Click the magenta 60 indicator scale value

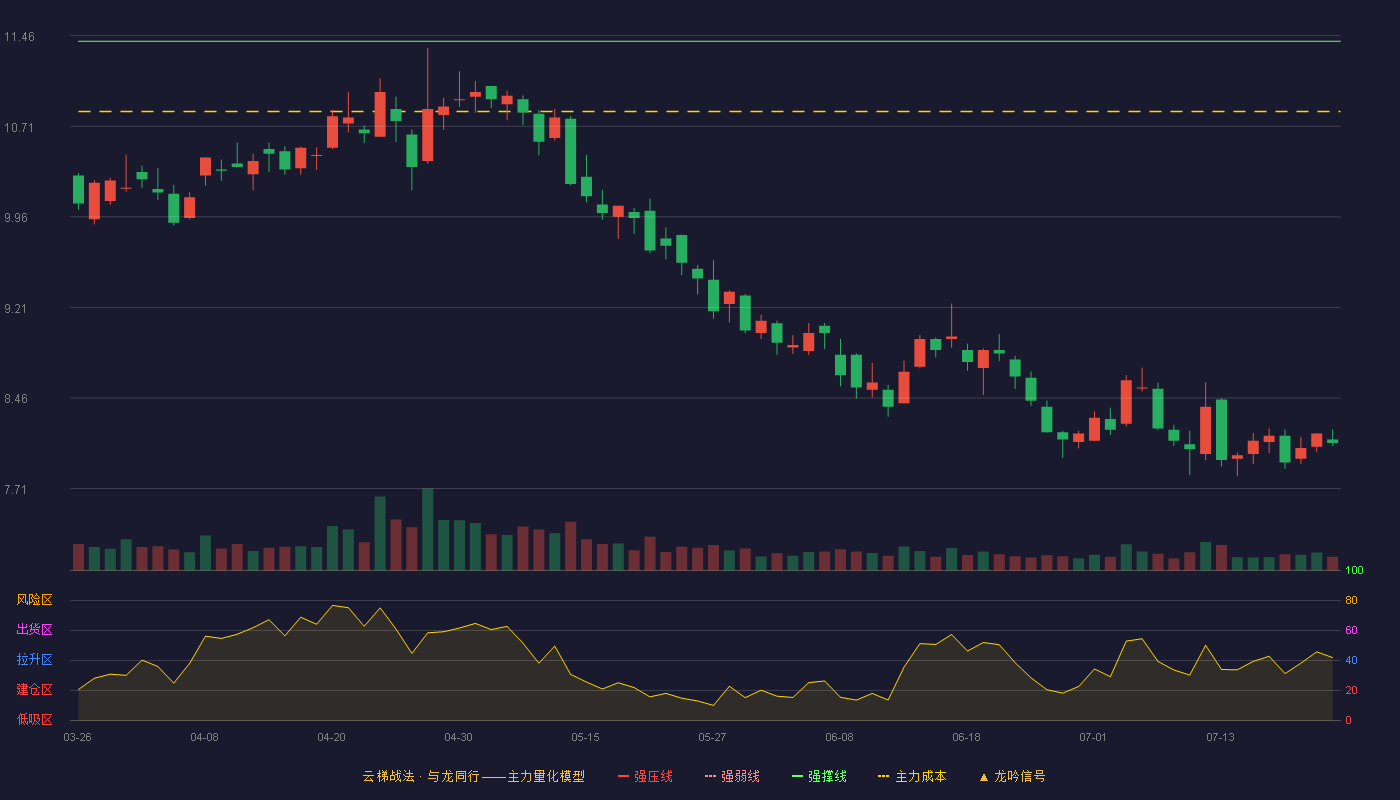[1351, 630]
